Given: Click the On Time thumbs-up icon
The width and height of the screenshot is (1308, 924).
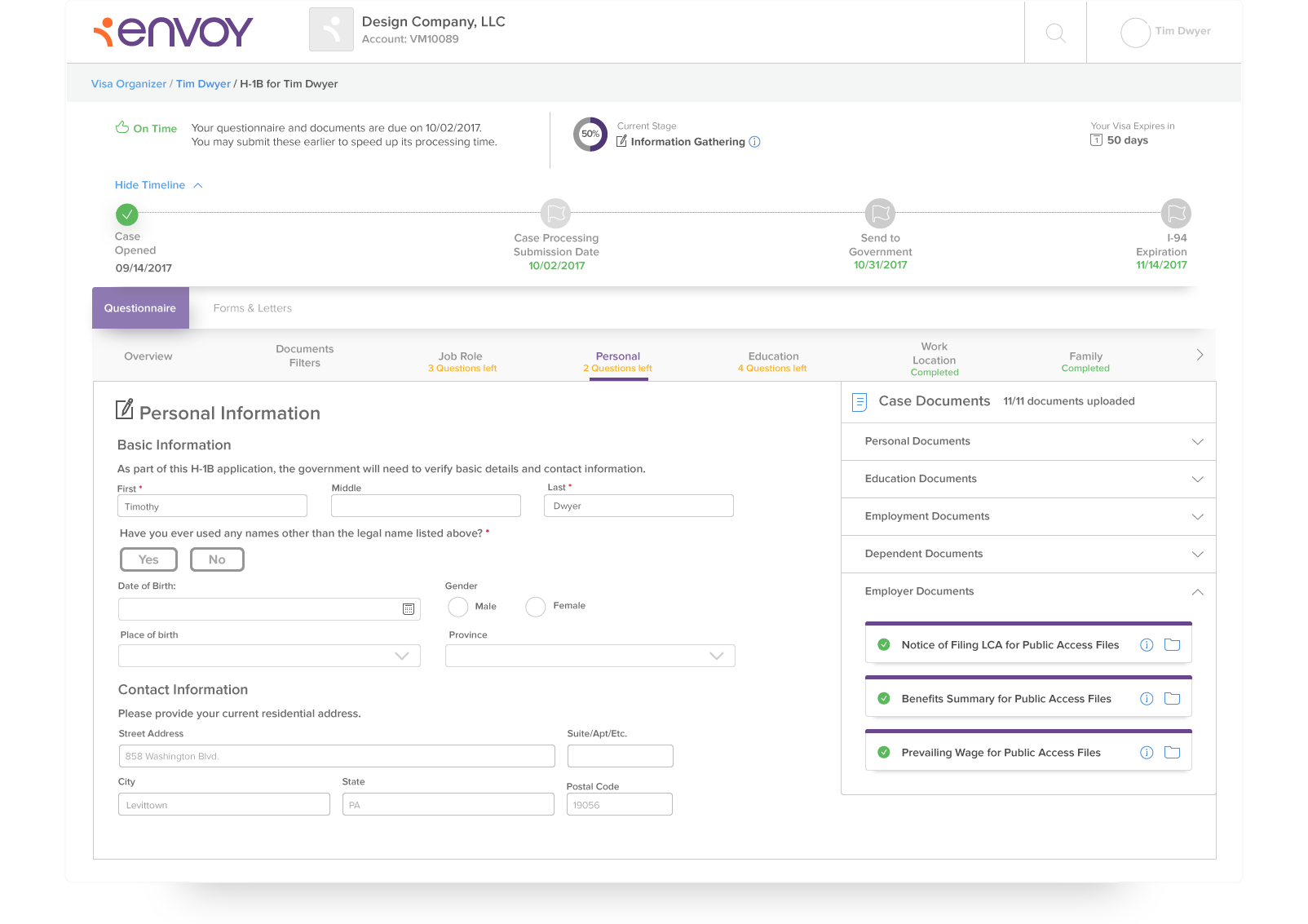Looking at the screenshot, I should coord(122,127).
